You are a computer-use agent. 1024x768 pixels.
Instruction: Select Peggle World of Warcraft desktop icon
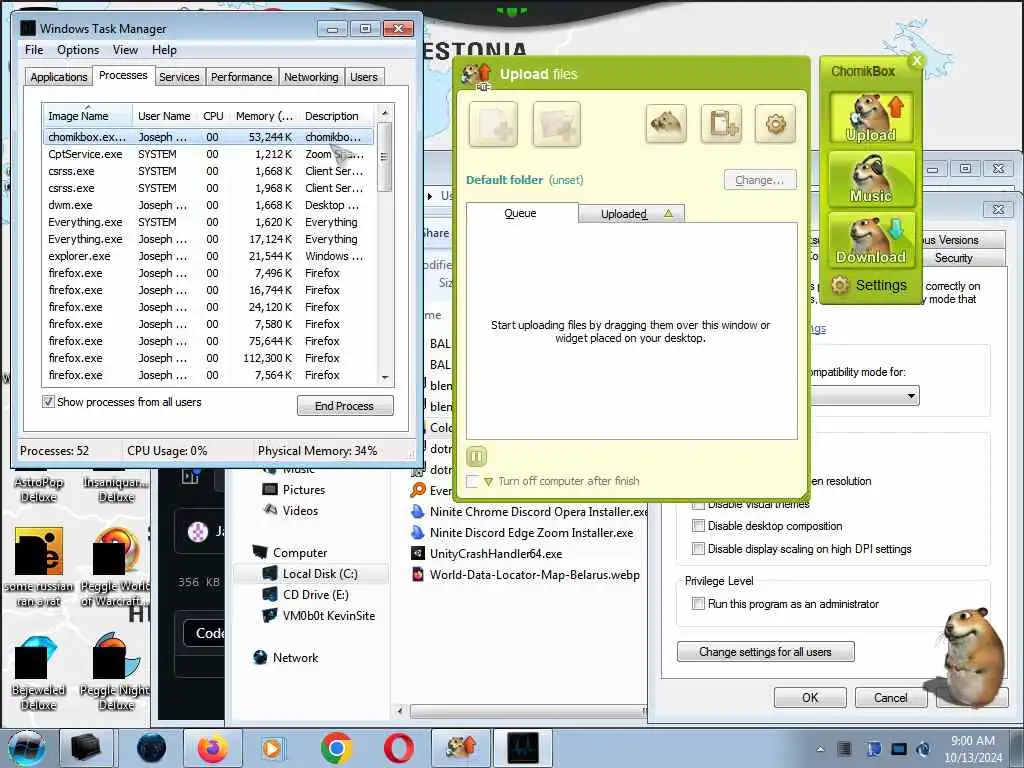[x=116, y=567]
